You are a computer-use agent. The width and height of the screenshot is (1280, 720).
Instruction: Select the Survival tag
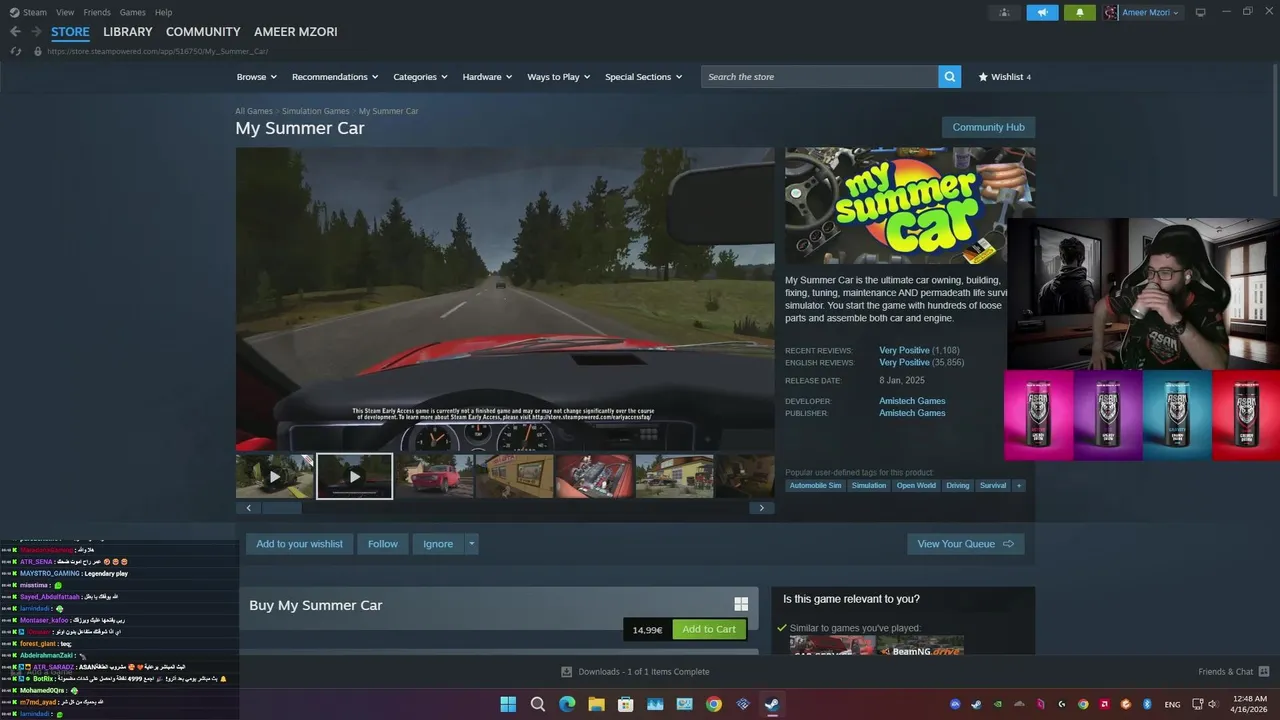pyautogui.click(x=993, y=485)
